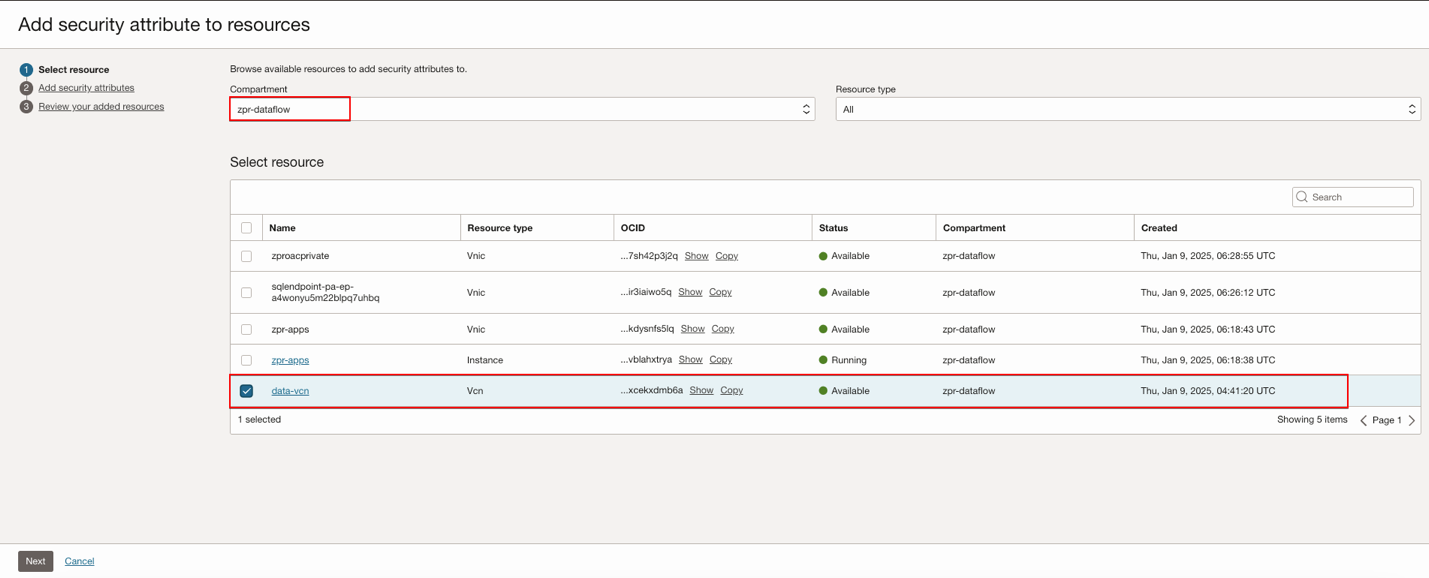
Task: Click Running status dot for zpr-apps instance
Action: click(x=823, y=360)
